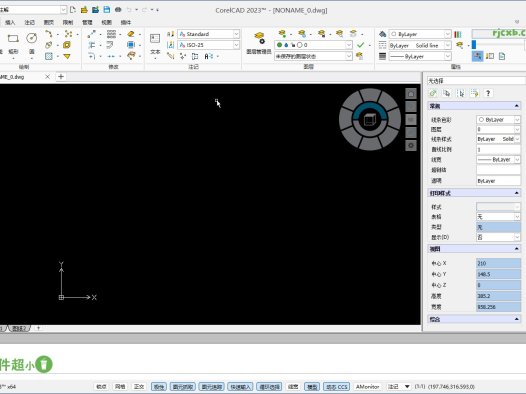
Task: Click the AMonitor button in status bar
Action: coord(368,387)
